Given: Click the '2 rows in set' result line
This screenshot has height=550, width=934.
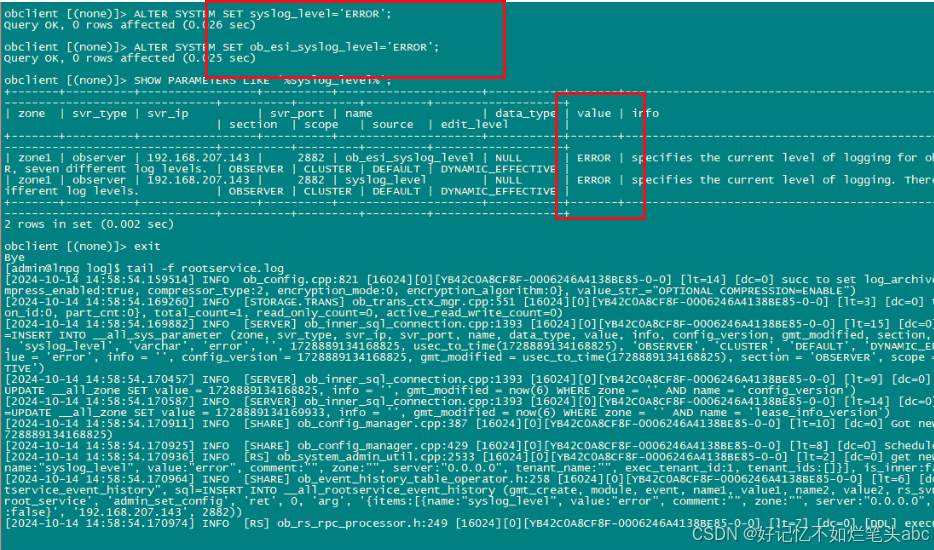Looking at the screenshot, I should click(89, 225).
